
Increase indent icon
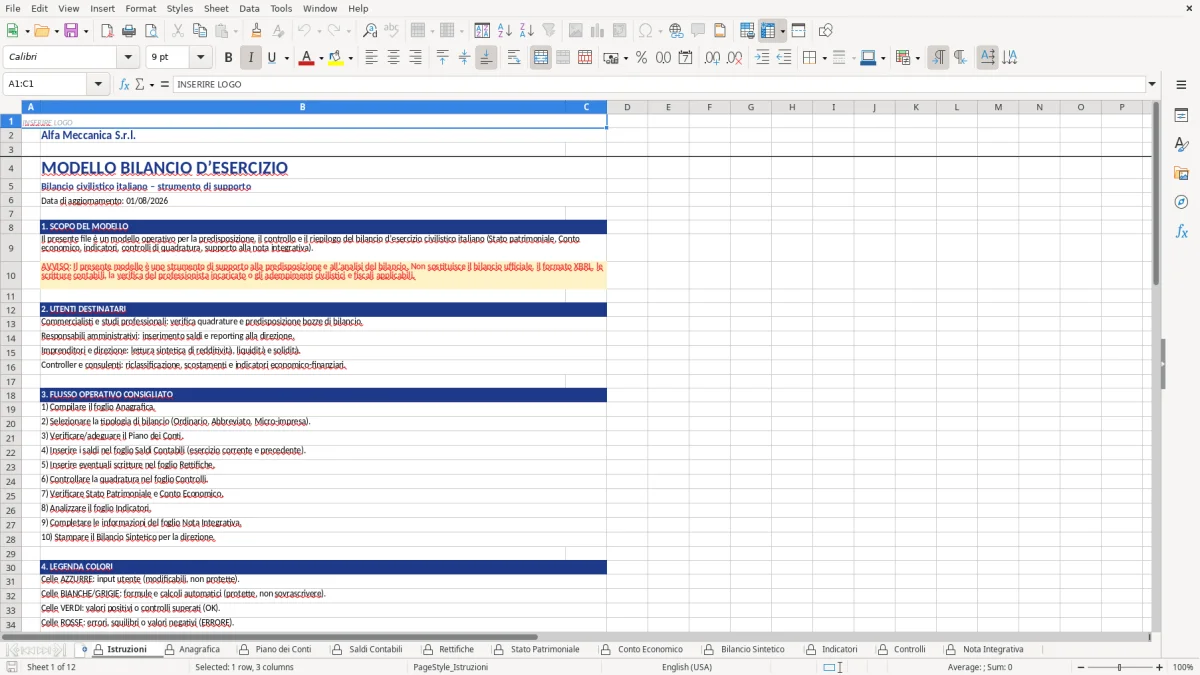pyautogui.click(x=762, y=58)
